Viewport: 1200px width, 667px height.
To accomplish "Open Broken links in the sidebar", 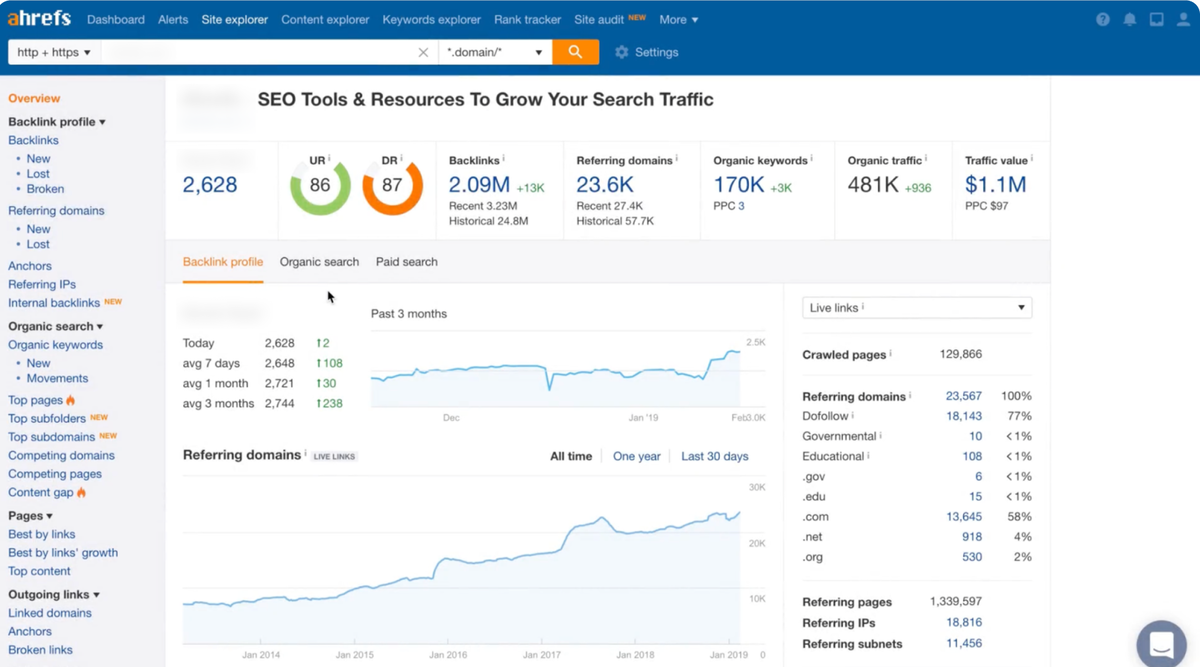I will pyautogui.click(x=40, y=650).
